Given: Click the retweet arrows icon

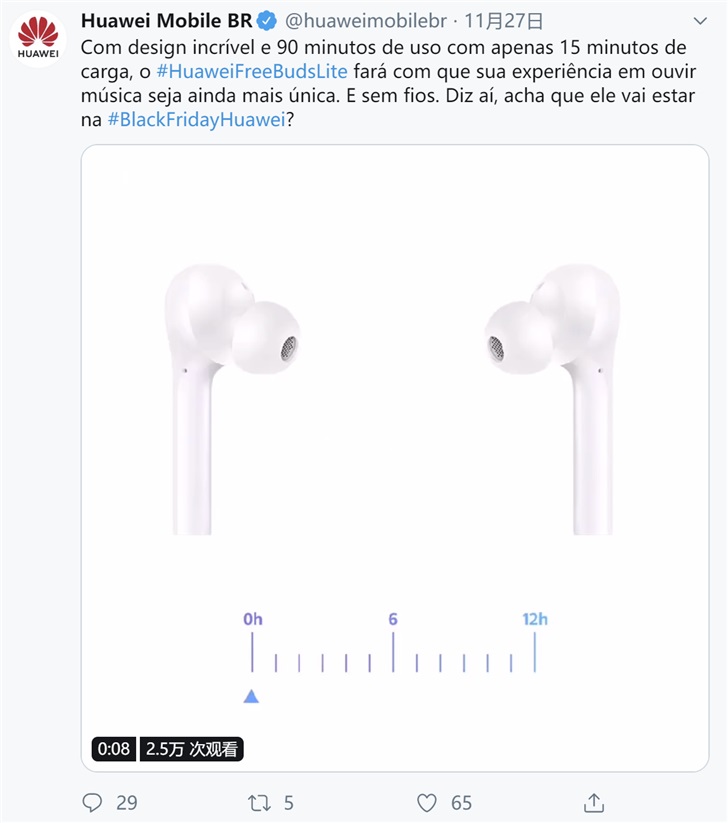Looking at the screenshot, I should (x=259, y=803).
